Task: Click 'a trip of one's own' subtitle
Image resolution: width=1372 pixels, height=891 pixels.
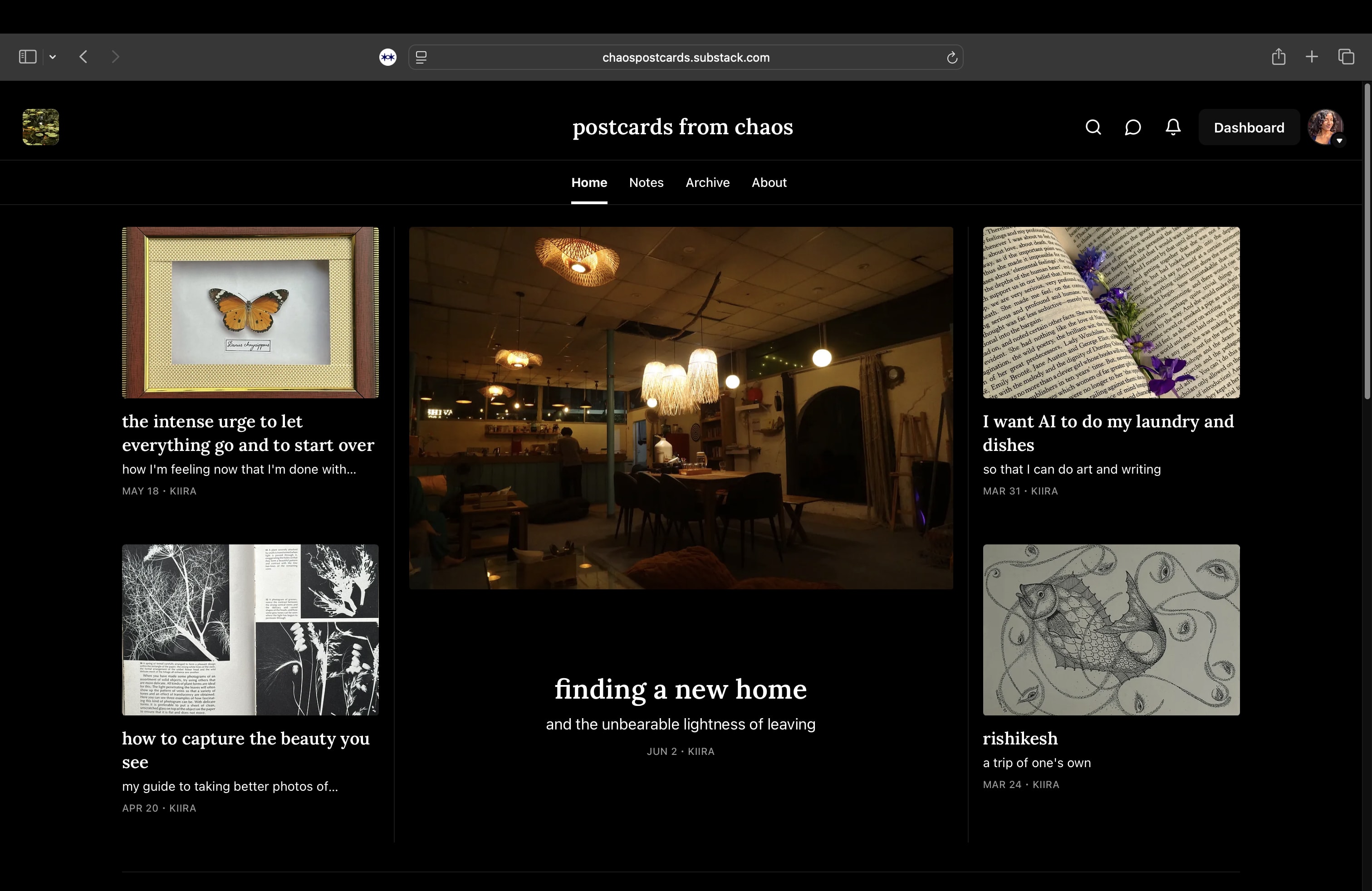Action: tap(1037, 763)
